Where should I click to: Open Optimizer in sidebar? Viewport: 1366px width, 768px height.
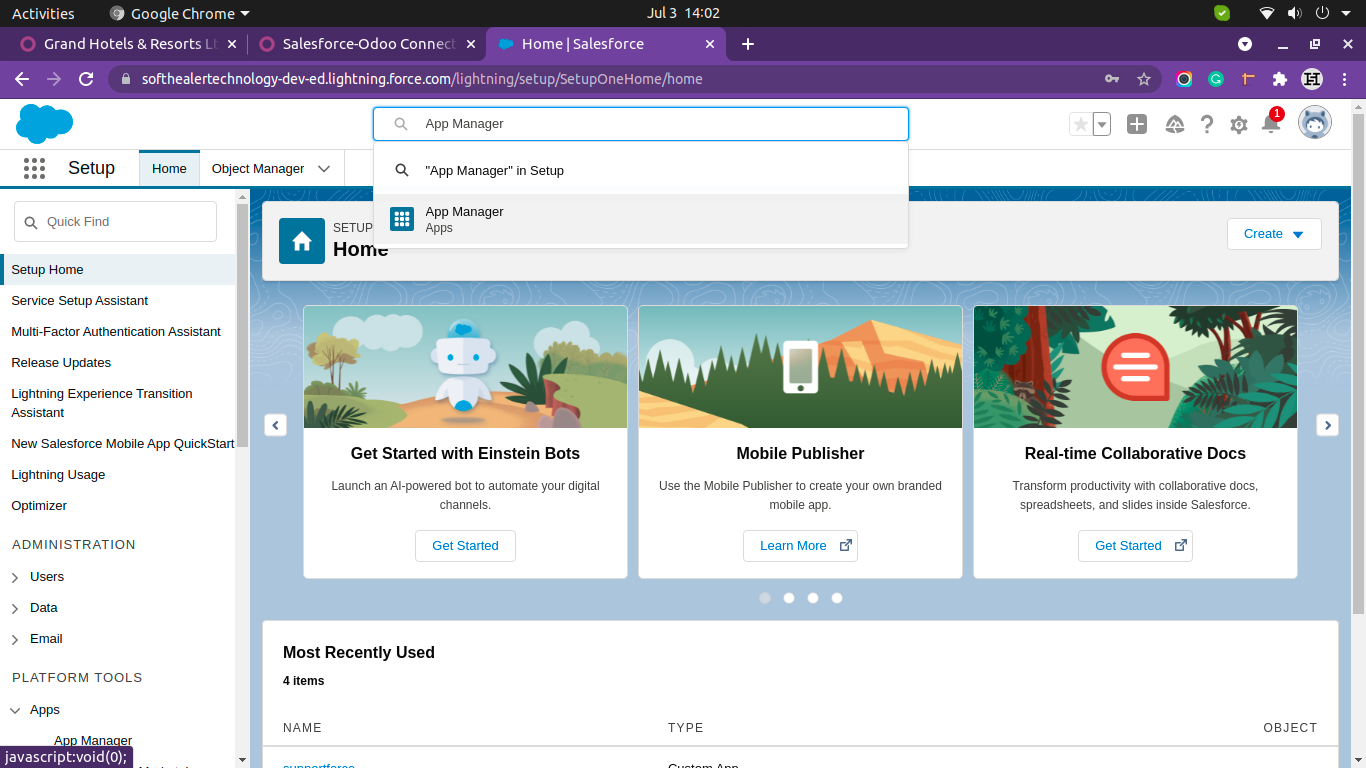tap(39, 506)
